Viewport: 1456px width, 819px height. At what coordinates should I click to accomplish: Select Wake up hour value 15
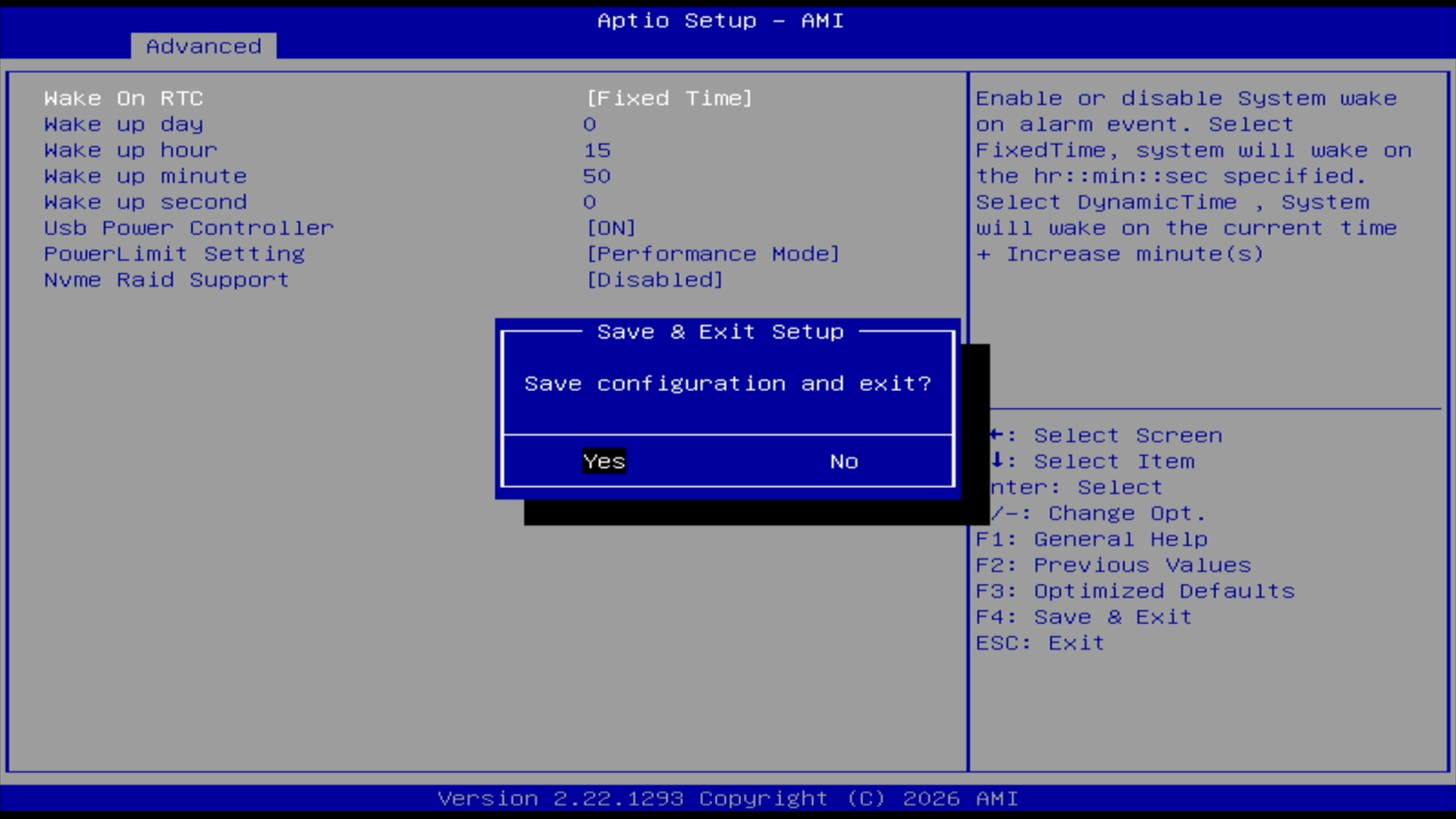[x=597, y=150]
